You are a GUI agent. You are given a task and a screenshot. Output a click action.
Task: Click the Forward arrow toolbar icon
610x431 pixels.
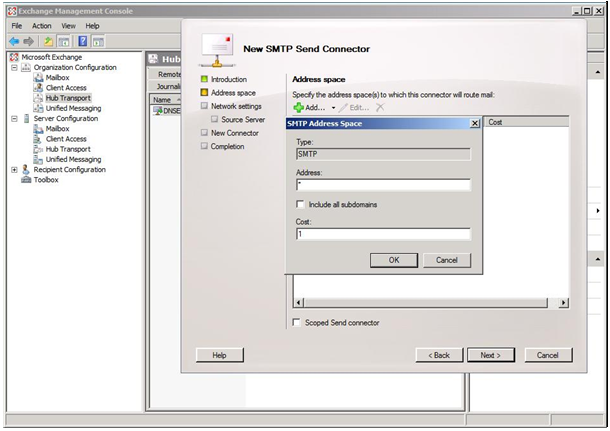[x=28, y=41]
